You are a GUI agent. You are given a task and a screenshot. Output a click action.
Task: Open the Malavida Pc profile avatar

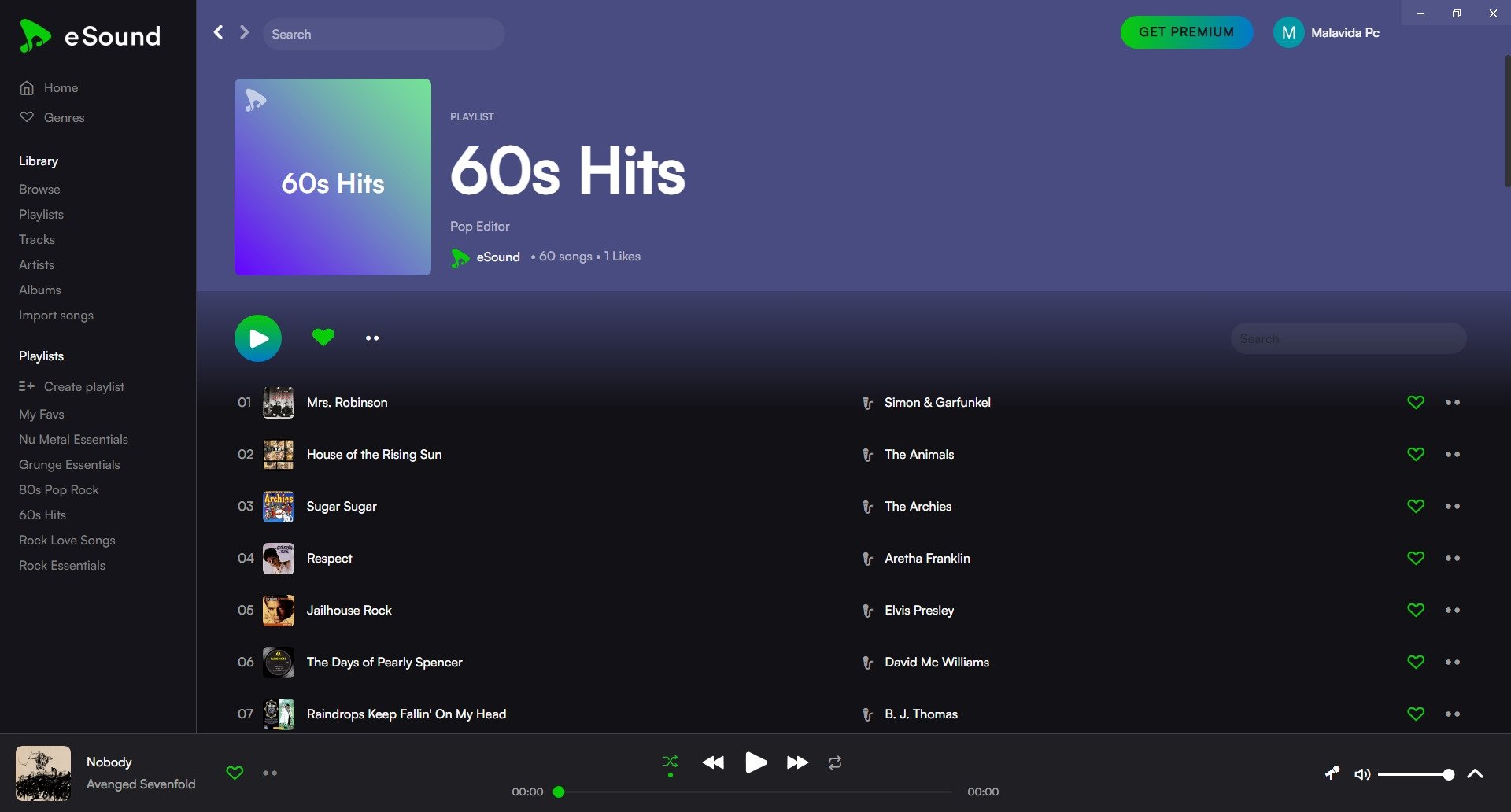(1288, 32)
